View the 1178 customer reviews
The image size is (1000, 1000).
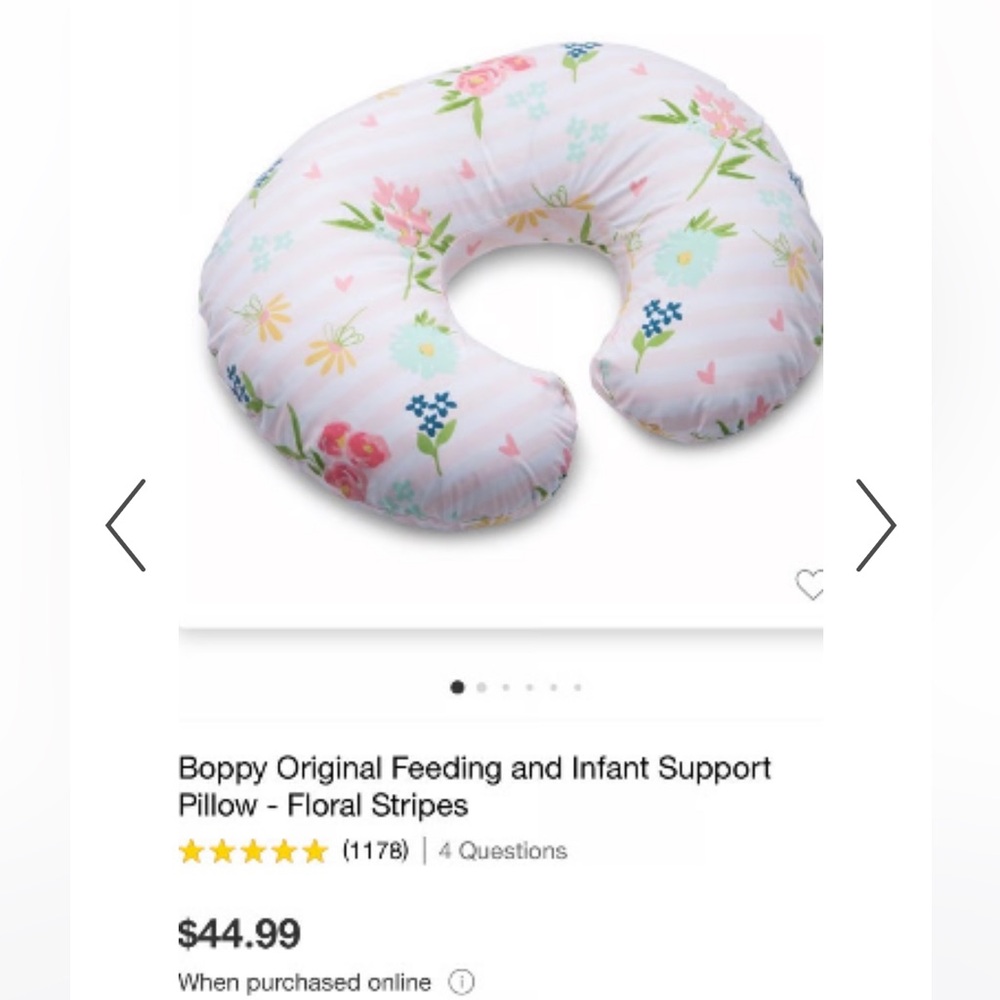[x=374, y=851]
